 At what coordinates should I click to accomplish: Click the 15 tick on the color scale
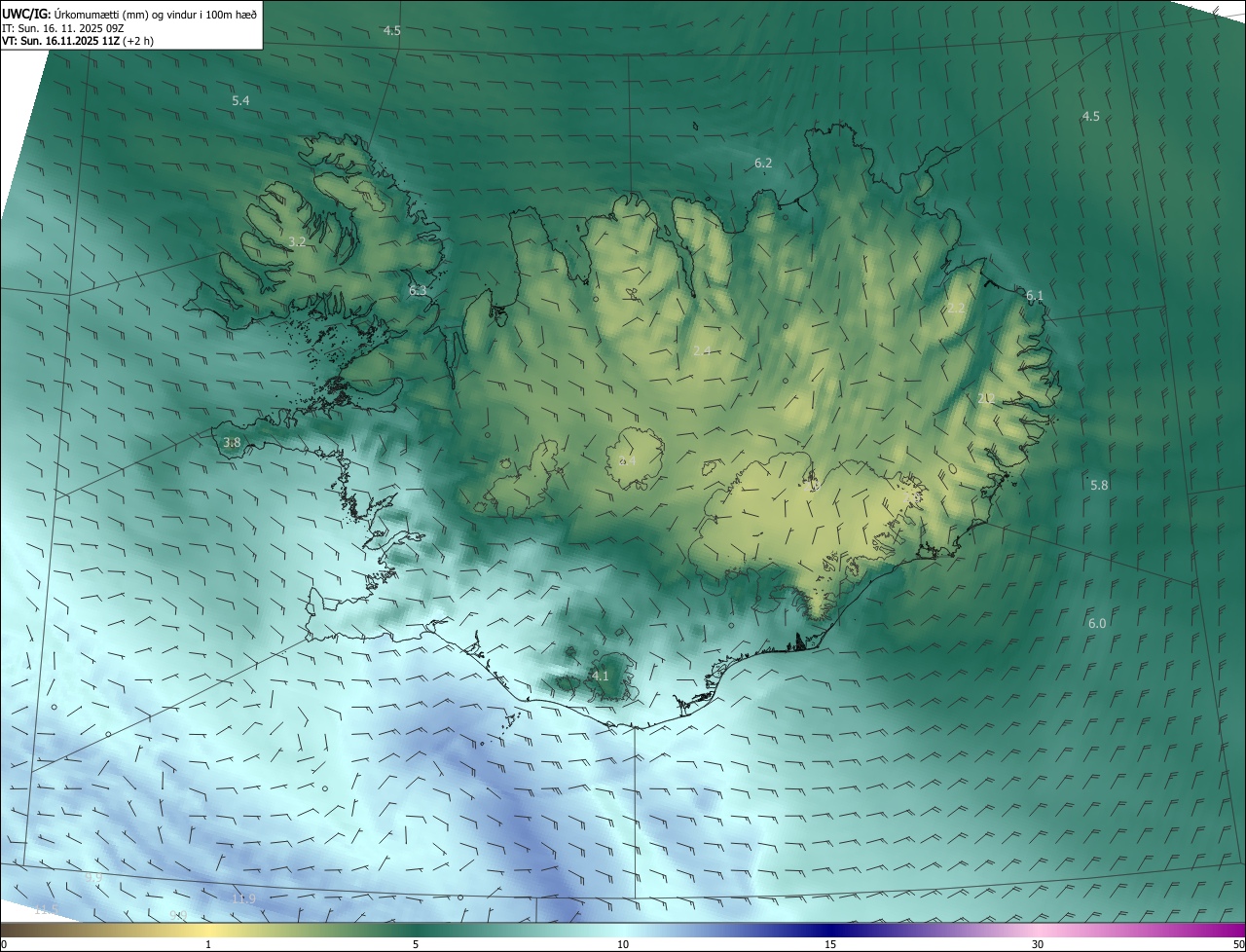(830, 944)
